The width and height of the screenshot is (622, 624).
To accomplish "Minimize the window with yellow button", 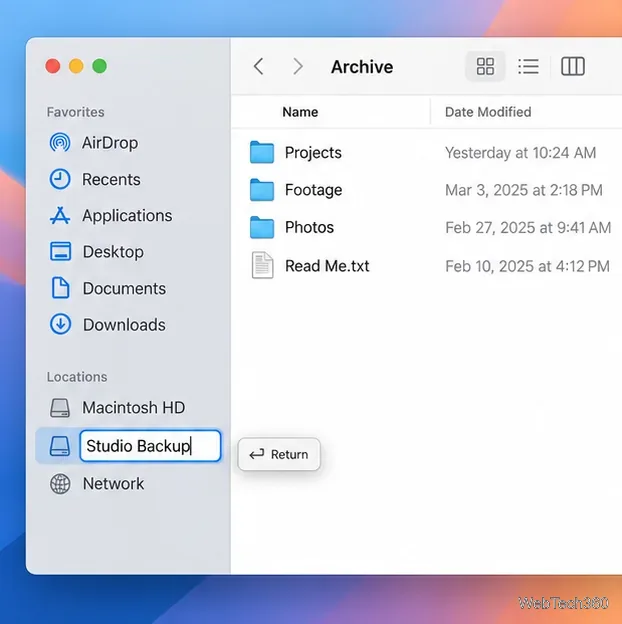I will click(x=76, y=66).
